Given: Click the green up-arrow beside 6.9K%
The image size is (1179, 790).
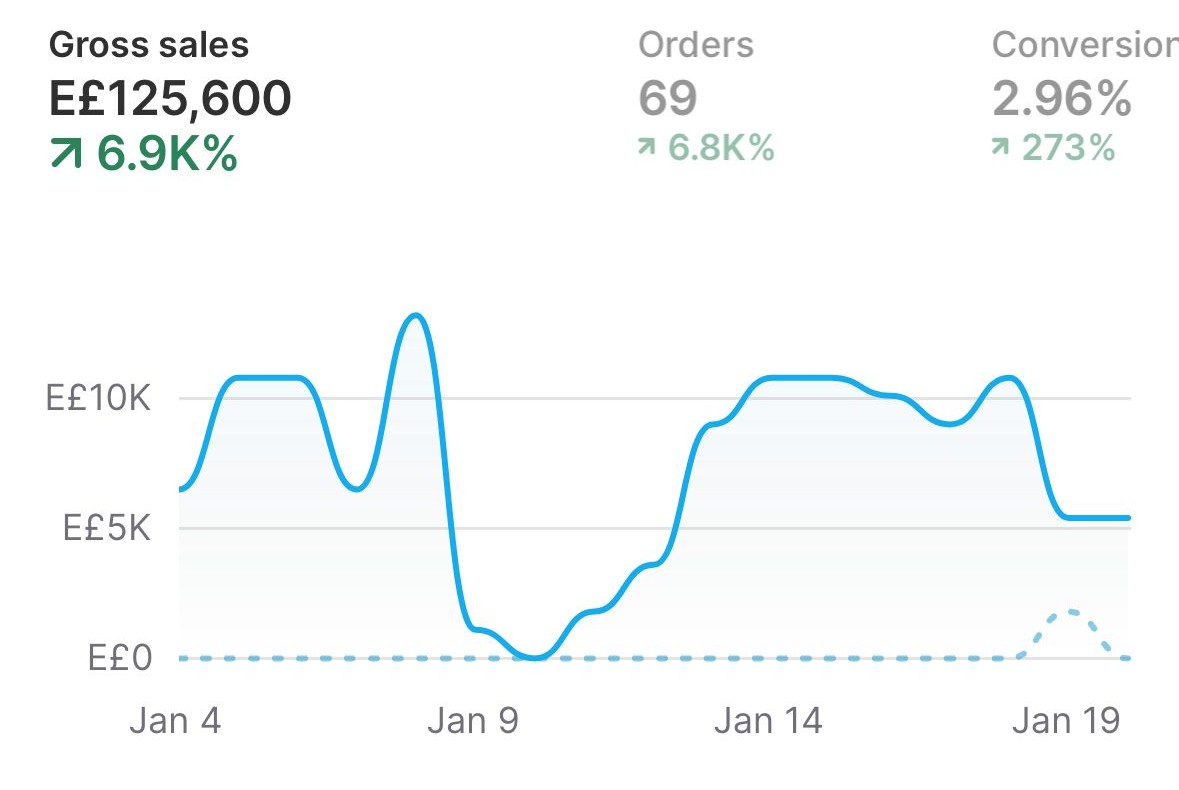Looking at the screenshot, I should pyautogui.click(x=66, y=153).
